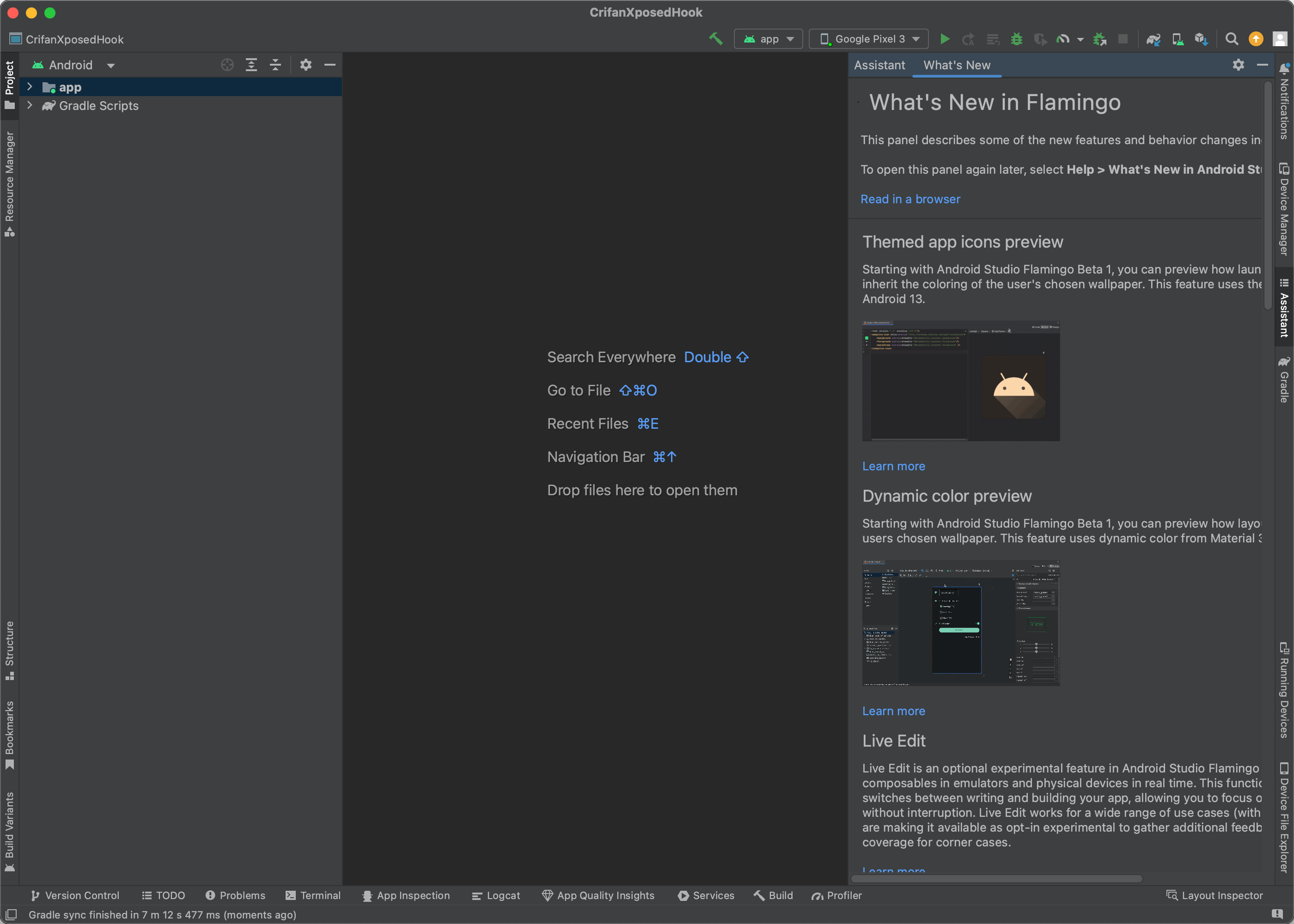The height and width of the screenshot is (924, 1294).
Task: Click the Profile app gauge icon
Action: [1062, 39]
